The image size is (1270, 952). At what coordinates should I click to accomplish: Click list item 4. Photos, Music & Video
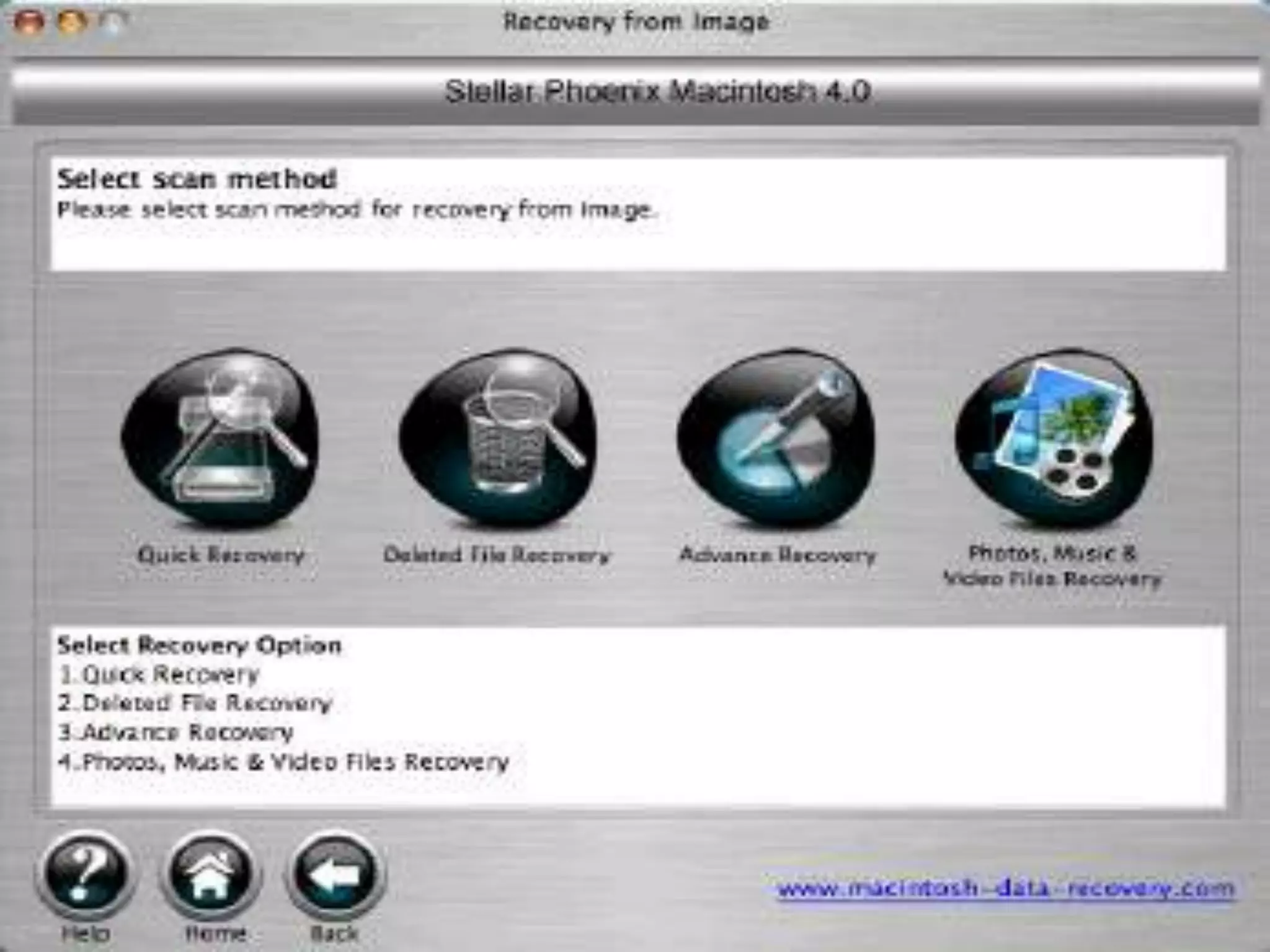pyautogui.click(x=284, y=762)
